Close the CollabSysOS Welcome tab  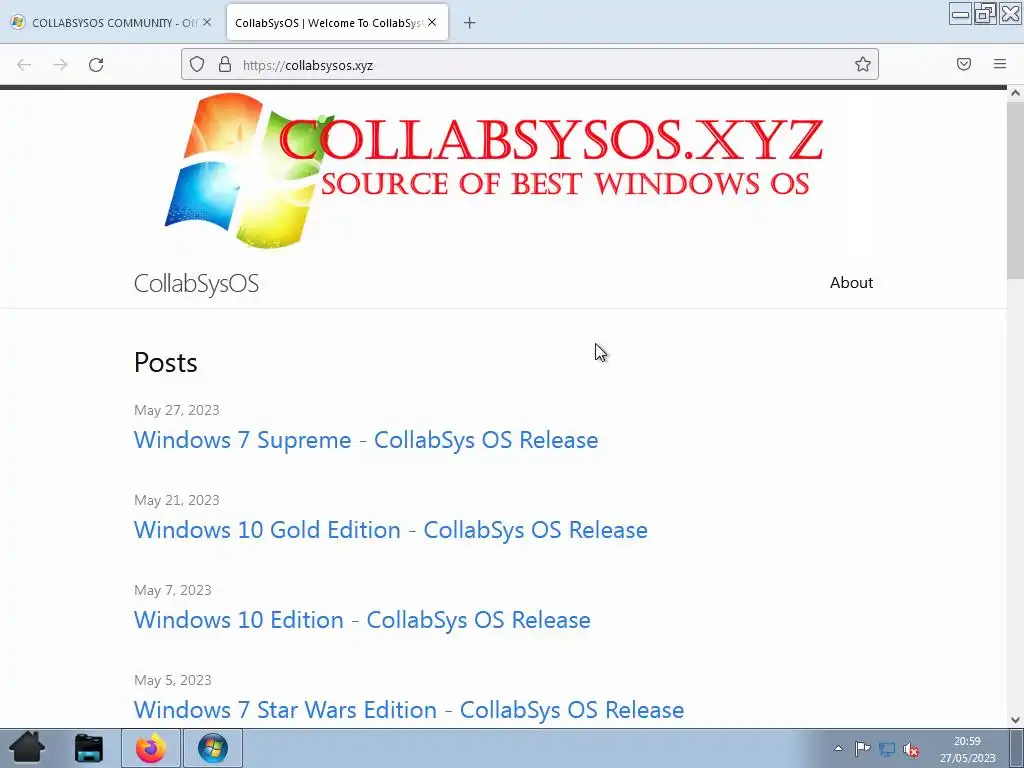click(x=432, y=22)
